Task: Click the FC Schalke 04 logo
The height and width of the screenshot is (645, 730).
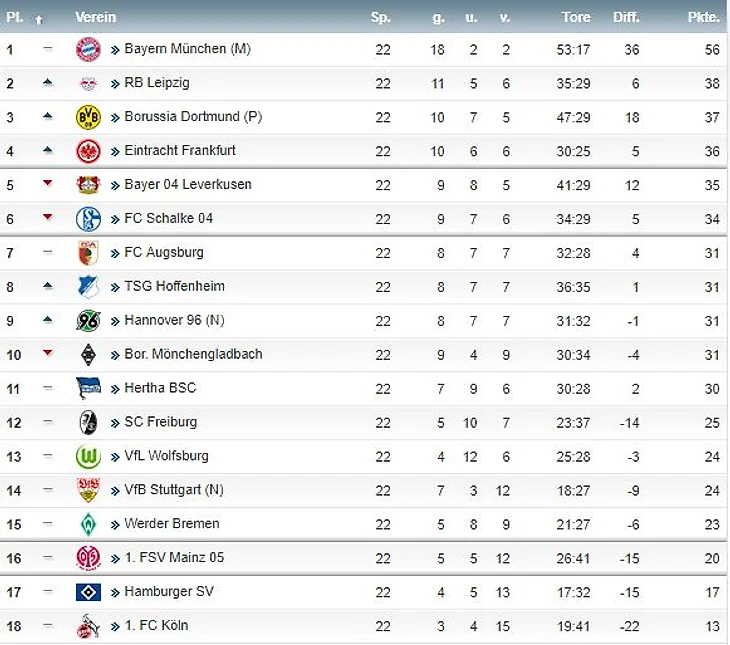Action: (89, 219)
